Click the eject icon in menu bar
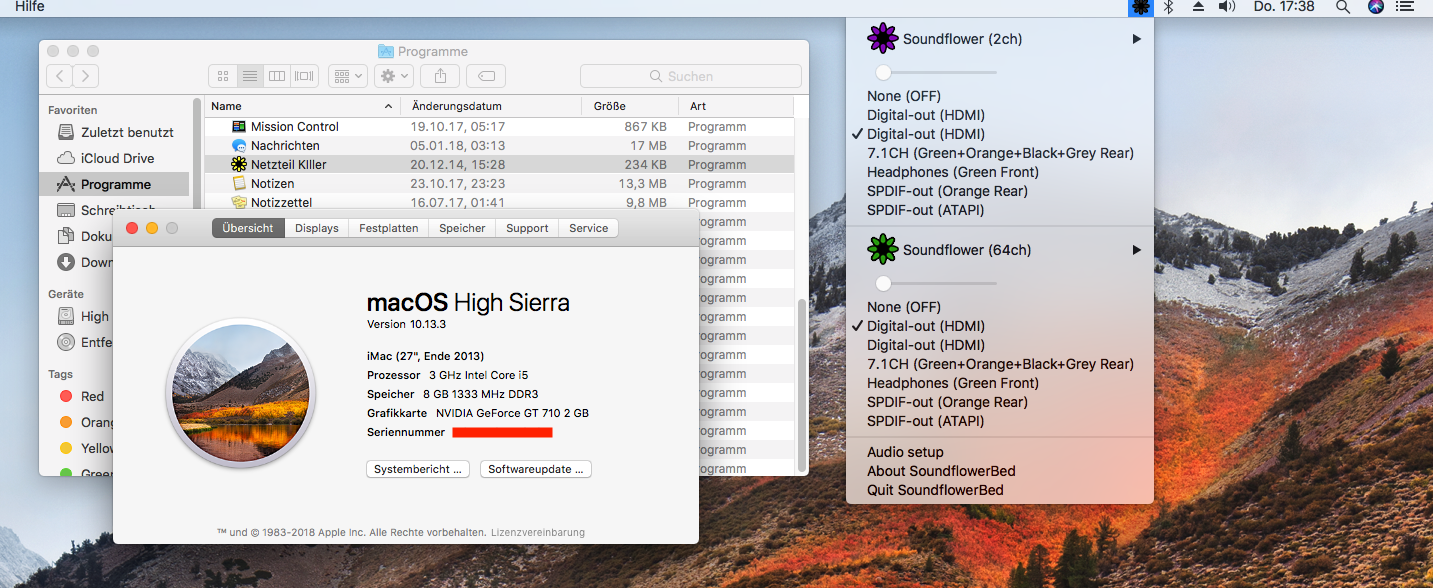This screenshot has height=588, width=1433. (x=1198, y=7)
